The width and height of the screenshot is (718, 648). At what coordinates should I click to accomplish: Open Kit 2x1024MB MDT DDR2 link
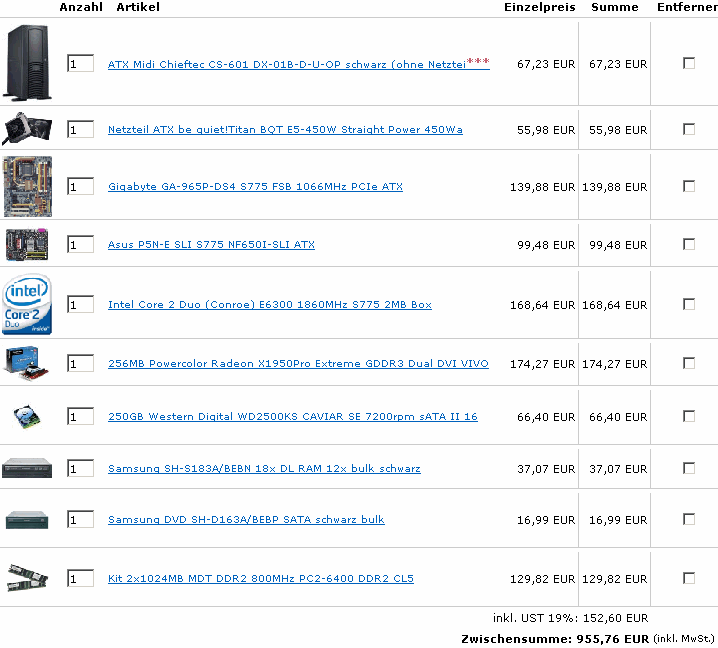(x=261, y=578)
